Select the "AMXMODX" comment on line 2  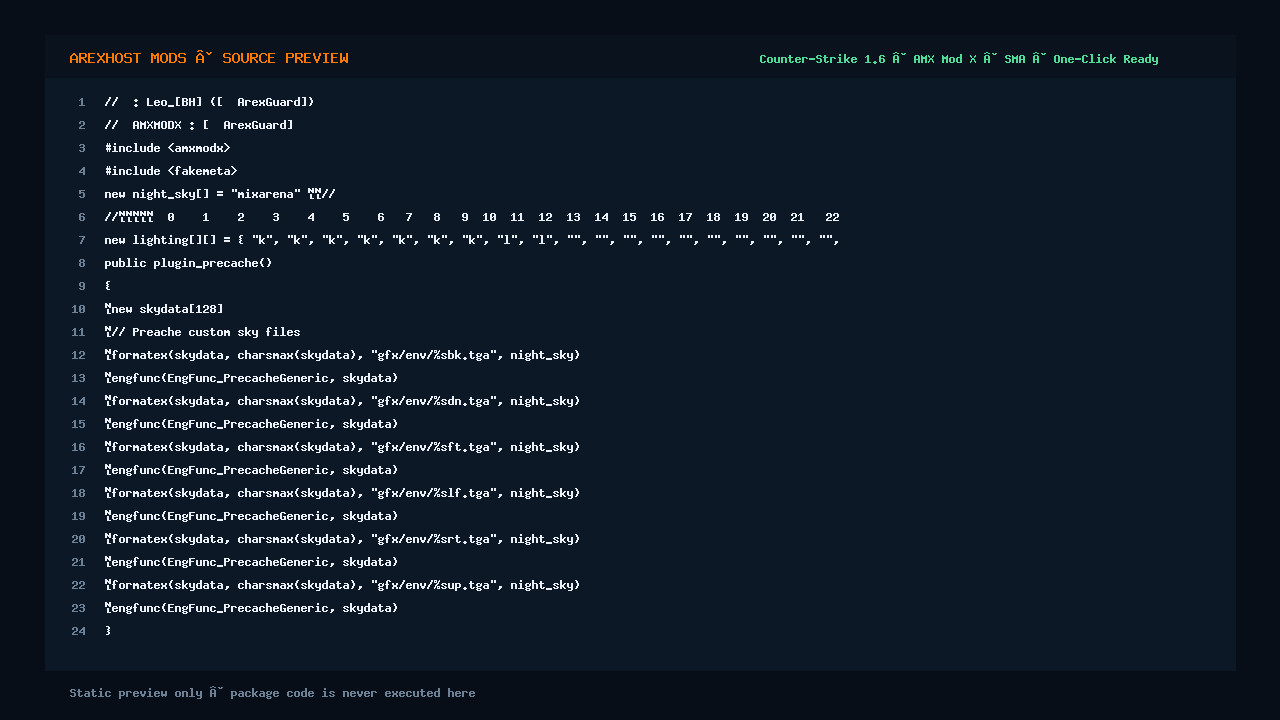199,125
